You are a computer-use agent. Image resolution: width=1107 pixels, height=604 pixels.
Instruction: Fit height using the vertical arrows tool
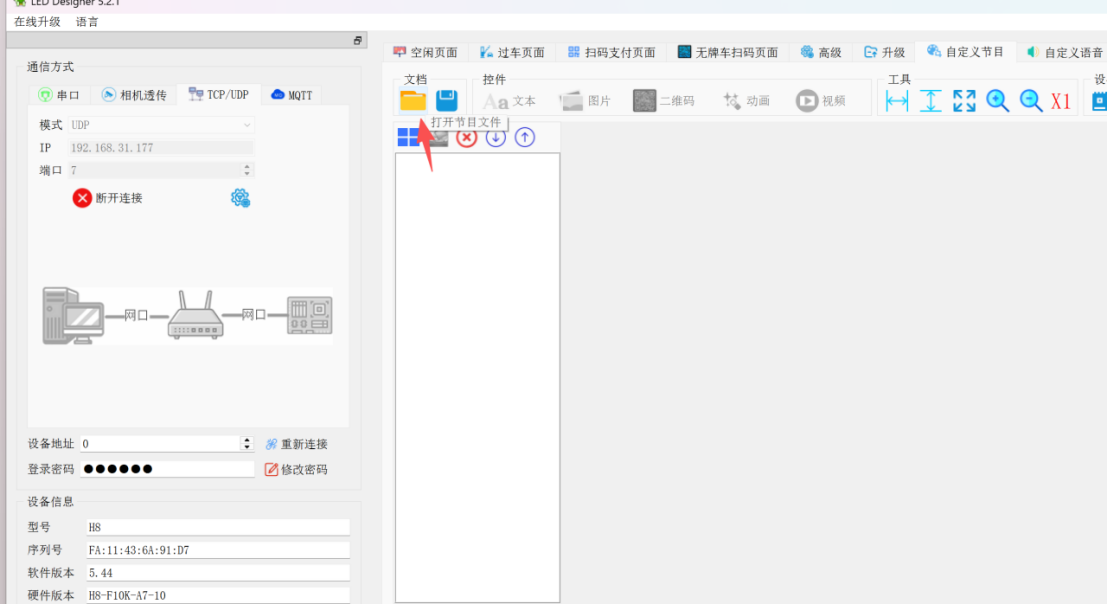(x=931, y=101)
